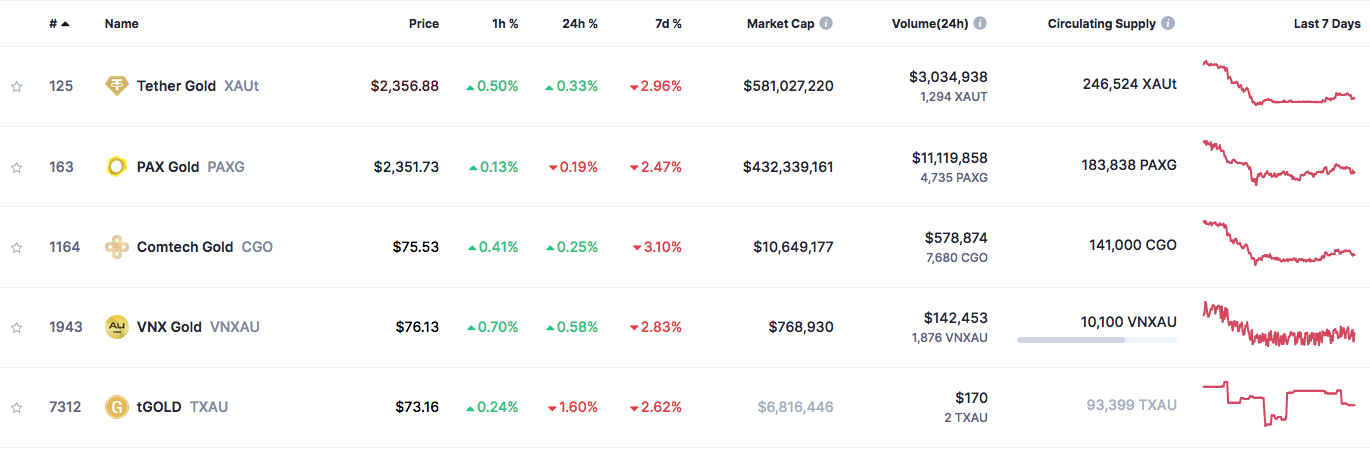Viewport: 1370px width, 450px height.
Task: Sort the table by Price header
Action: point(424,23)
